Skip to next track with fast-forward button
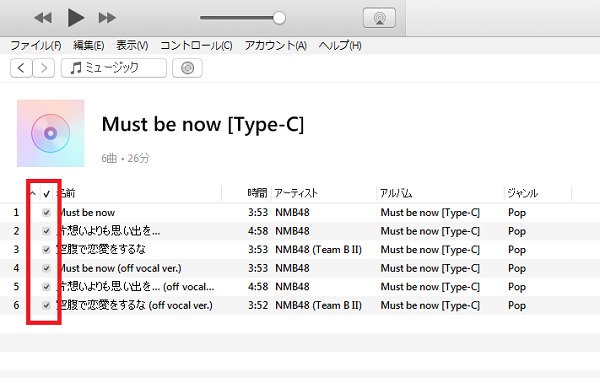The image size is (600, 378). point(107,18)
